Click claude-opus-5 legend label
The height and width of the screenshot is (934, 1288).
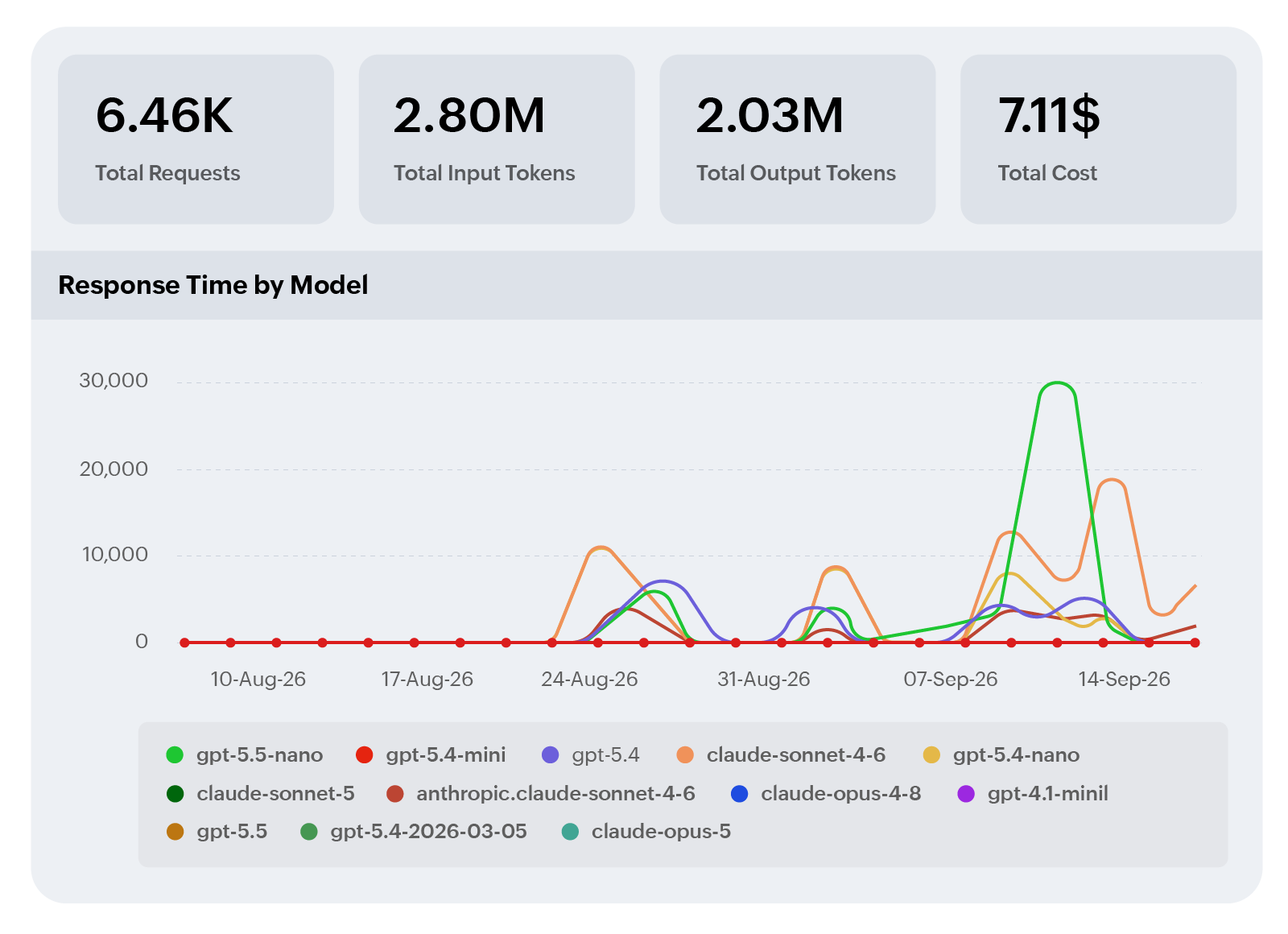pyautogui.click(x=661, y=831)
